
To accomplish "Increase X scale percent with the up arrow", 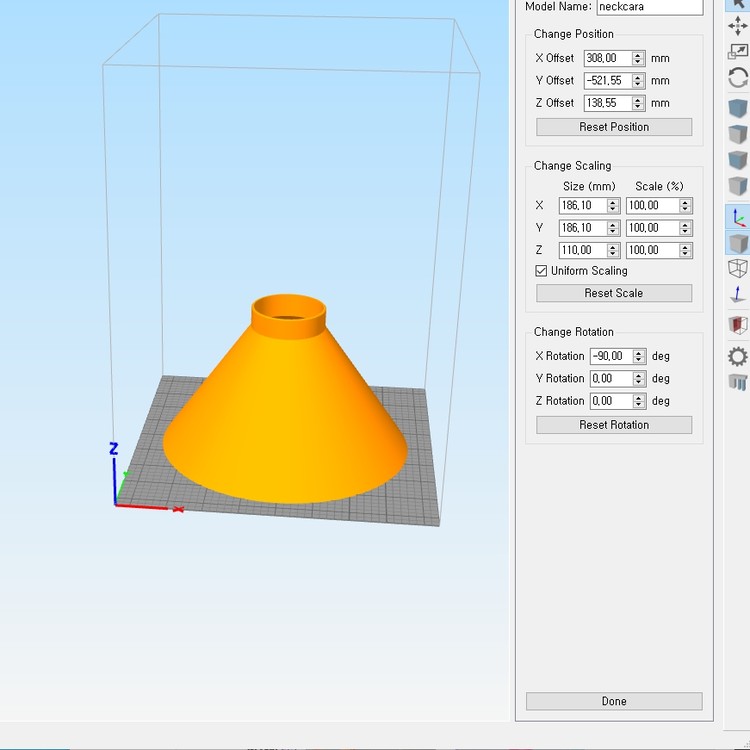I will coord(685,202).
